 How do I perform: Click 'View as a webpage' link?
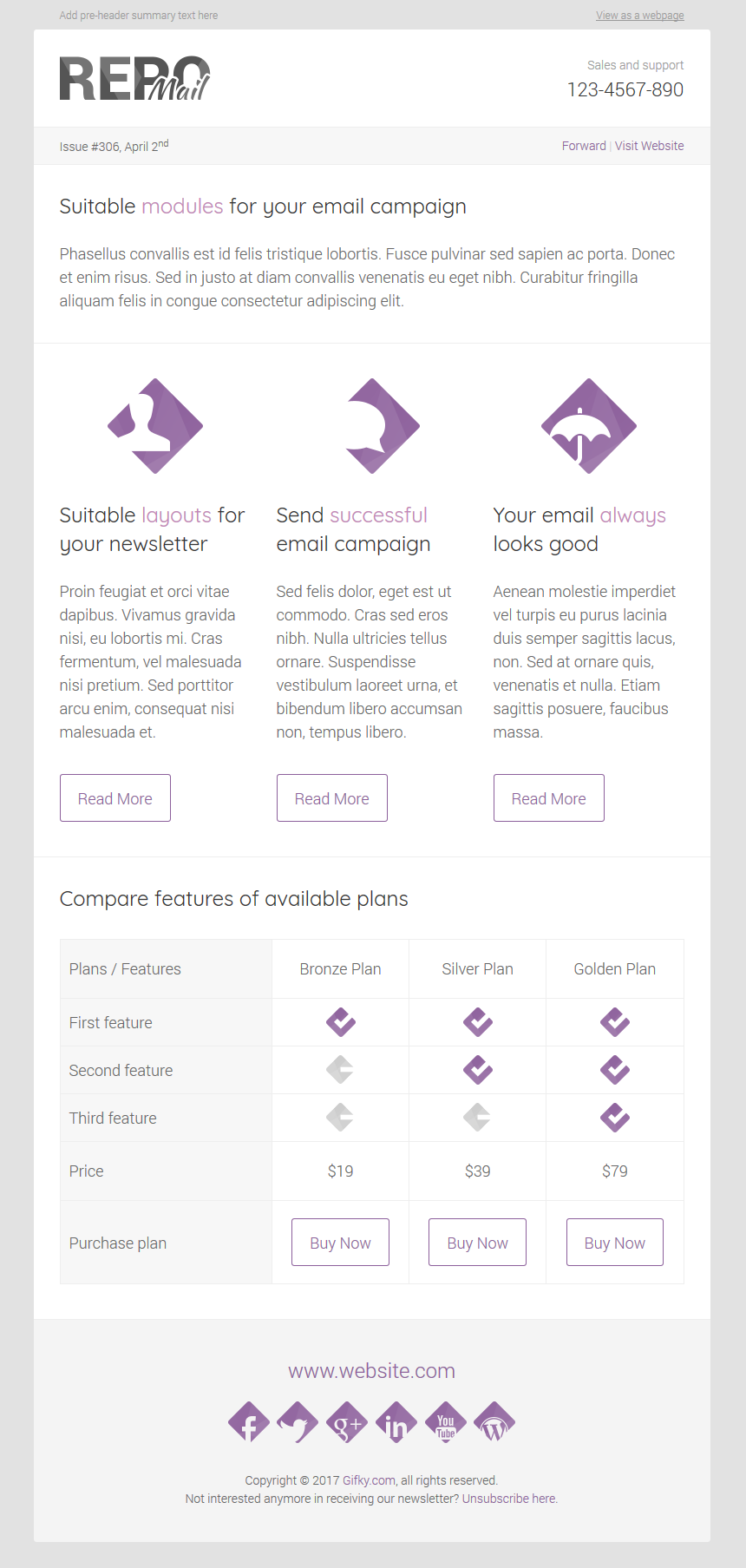click(x=639, y=16)
